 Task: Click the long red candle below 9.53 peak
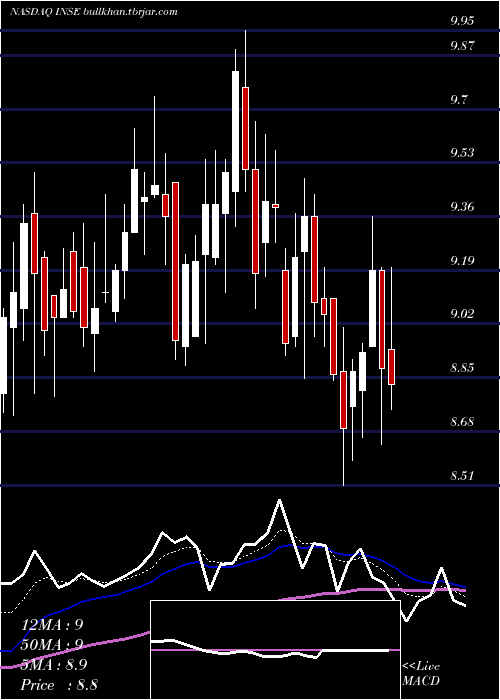(x=176, y=261)
